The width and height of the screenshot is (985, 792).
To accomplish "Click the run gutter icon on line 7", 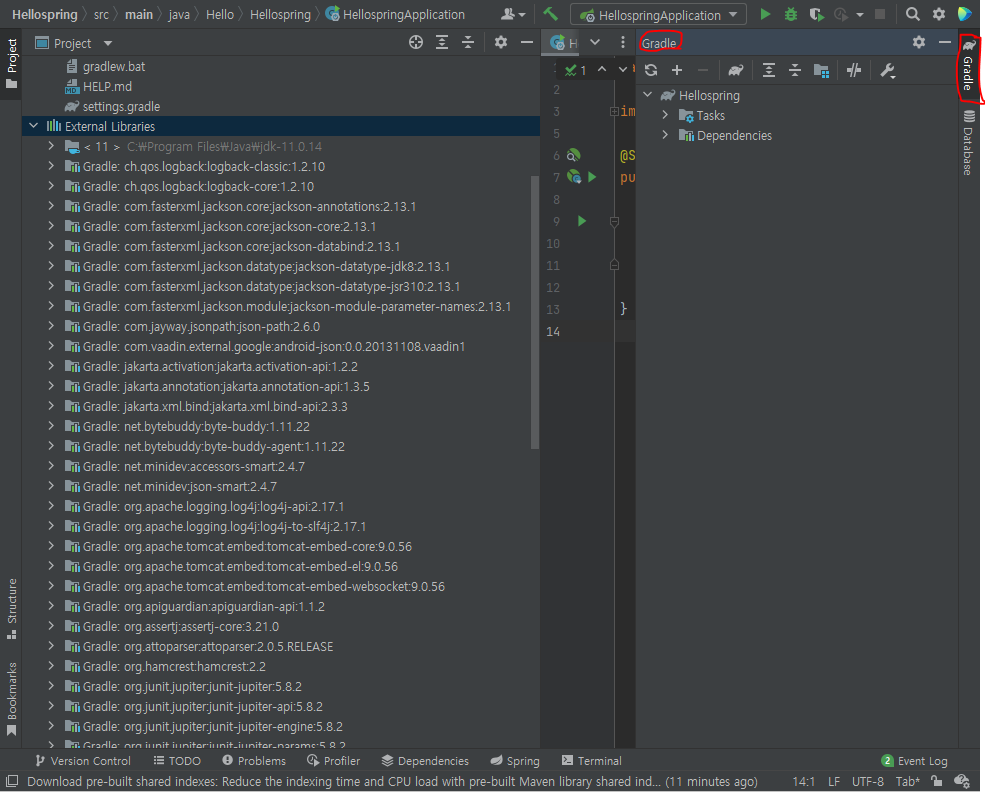I will (x=592, y=177).
